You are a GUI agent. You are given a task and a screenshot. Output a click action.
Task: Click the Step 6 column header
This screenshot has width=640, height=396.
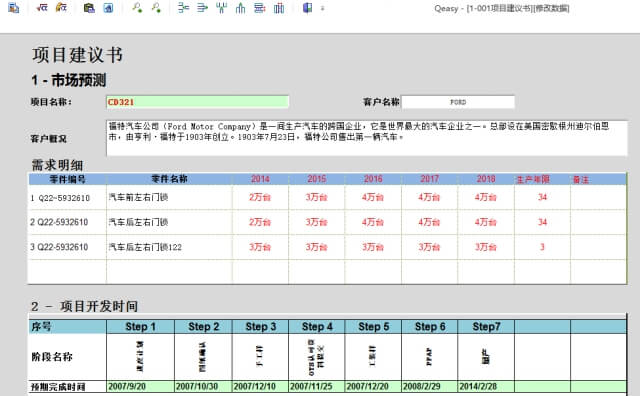click(x=429, y=327)
